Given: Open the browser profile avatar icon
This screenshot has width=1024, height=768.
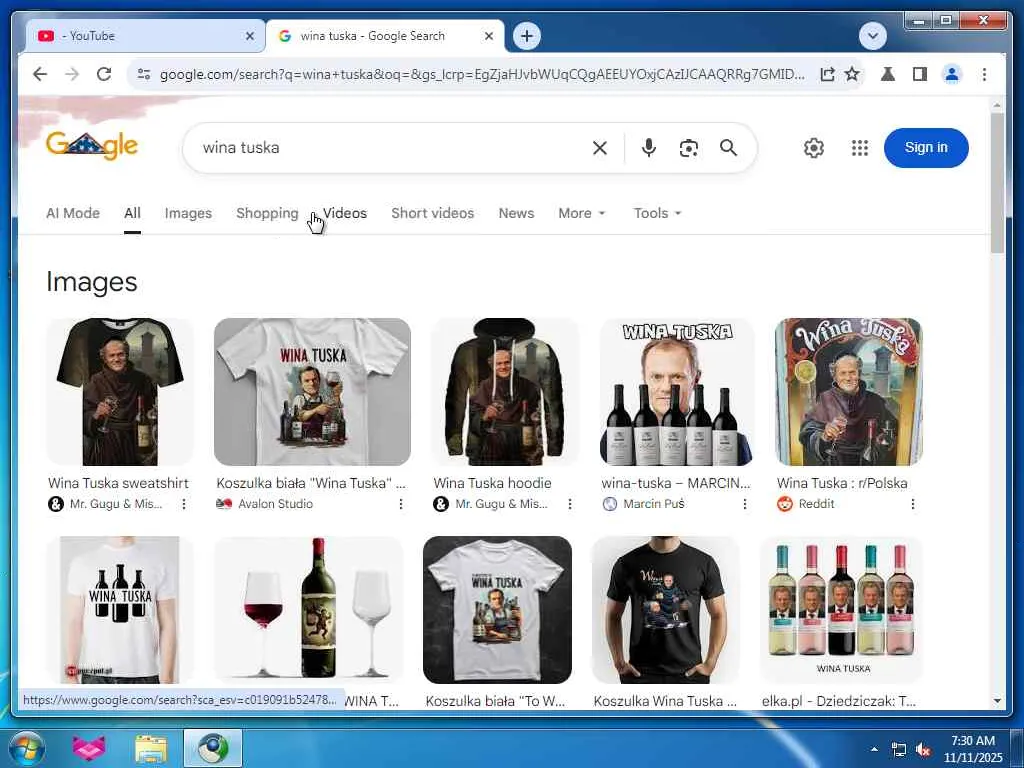Looking at the screenshot, I should (952, 74).
